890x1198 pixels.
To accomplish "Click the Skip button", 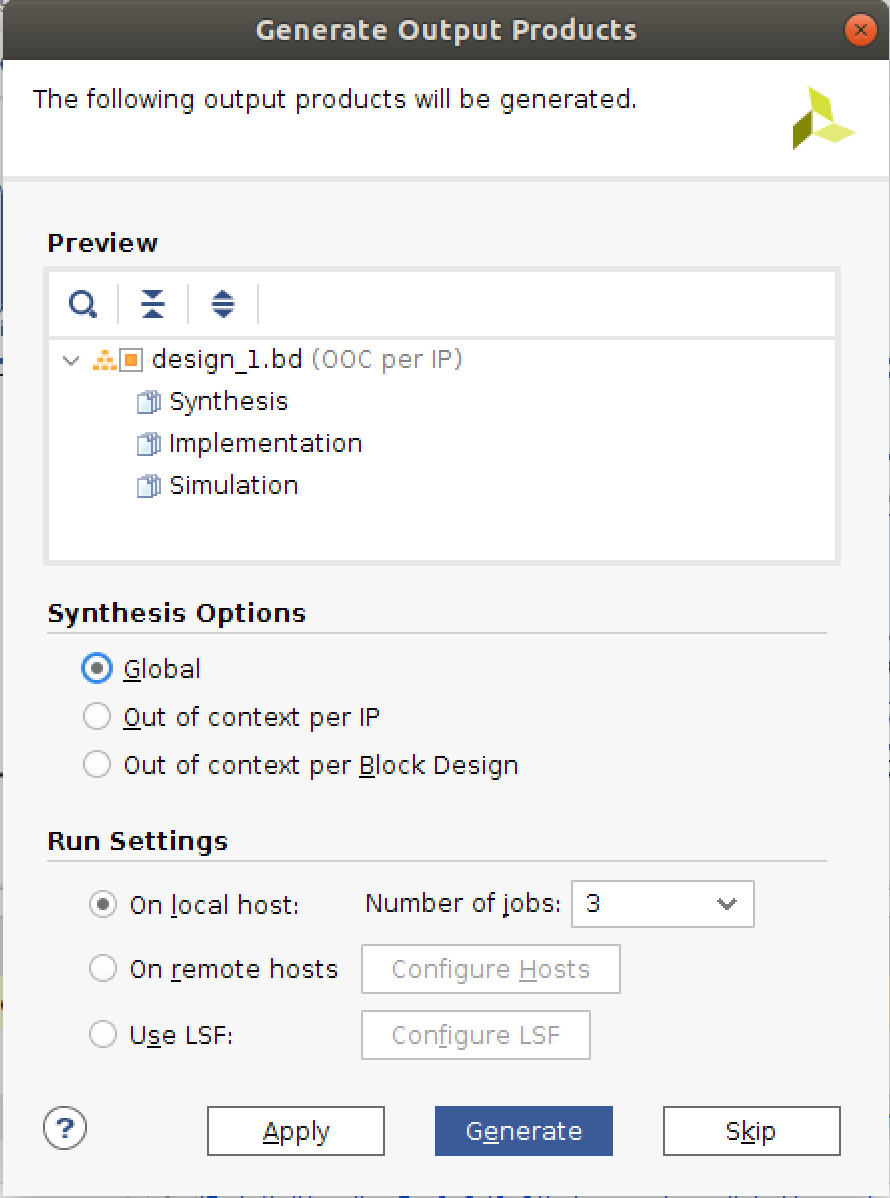I will 751,1131.
